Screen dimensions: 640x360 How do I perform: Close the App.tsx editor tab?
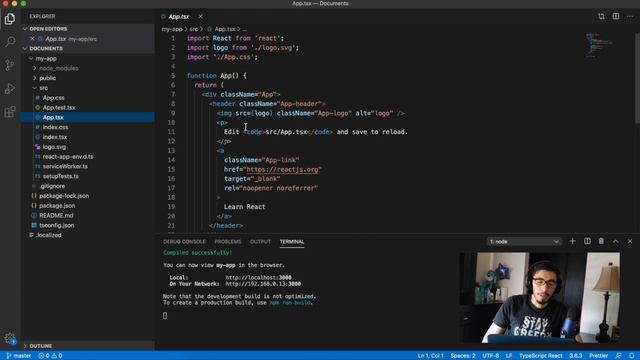pyautogui.click(x=200, y=16)
